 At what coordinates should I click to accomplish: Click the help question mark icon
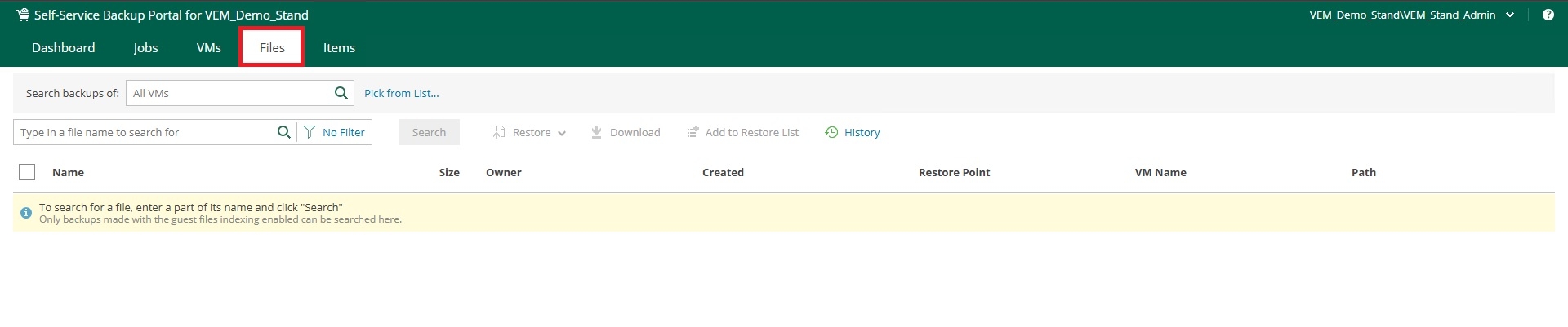[x=1548, y=15]
